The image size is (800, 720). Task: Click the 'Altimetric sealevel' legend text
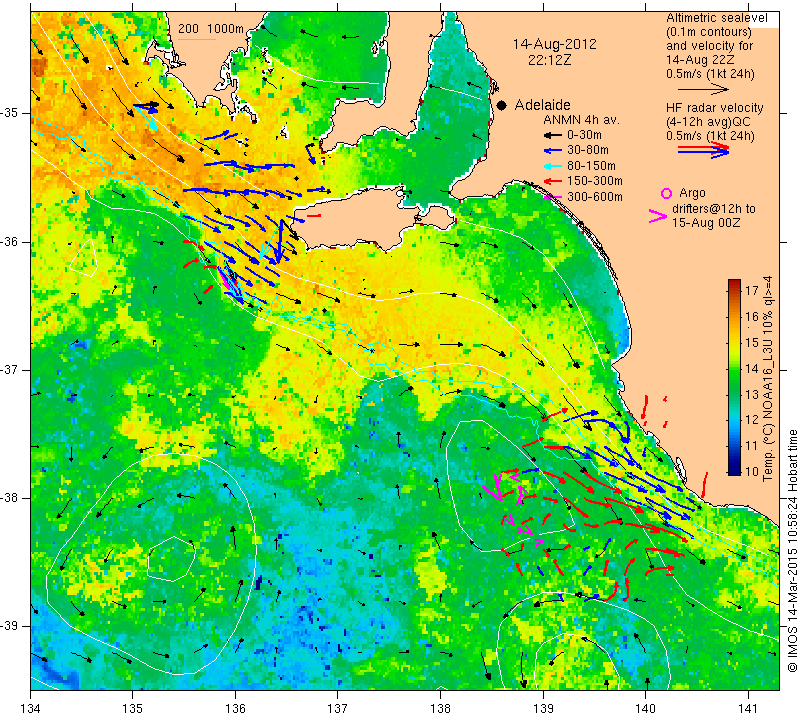pos(717,18)
